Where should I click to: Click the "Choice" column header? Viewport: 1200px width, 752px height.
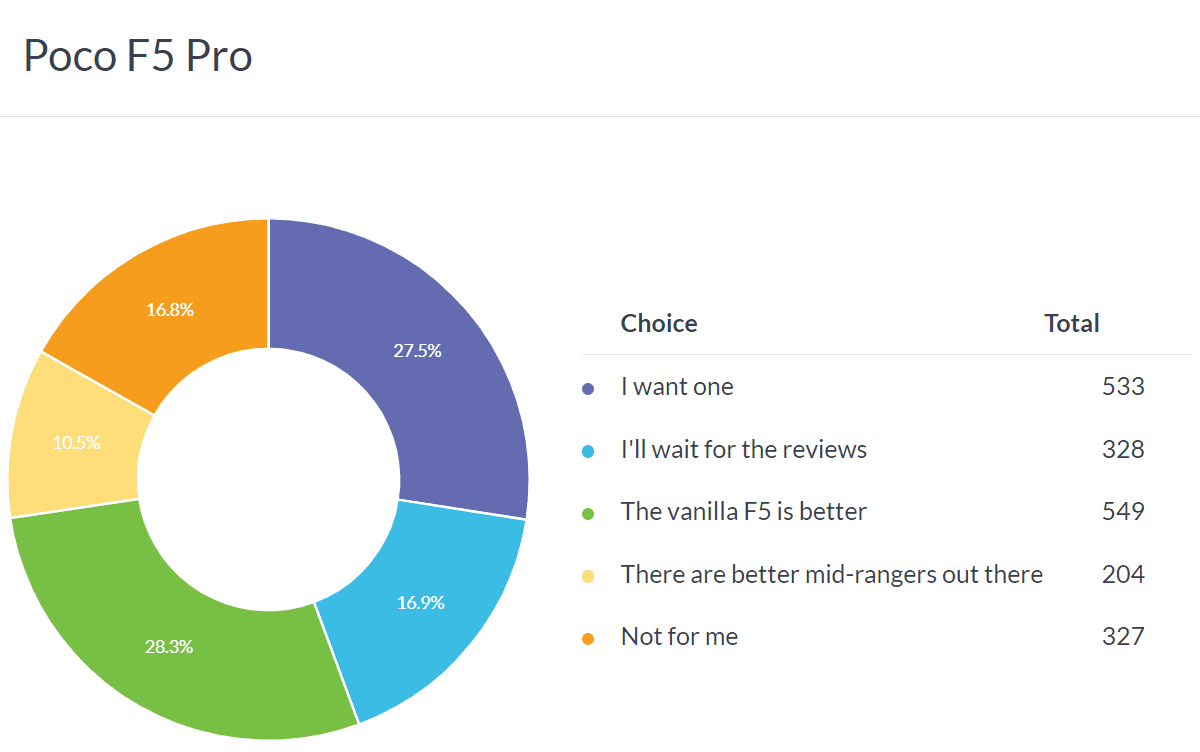(x=659, y=324)
